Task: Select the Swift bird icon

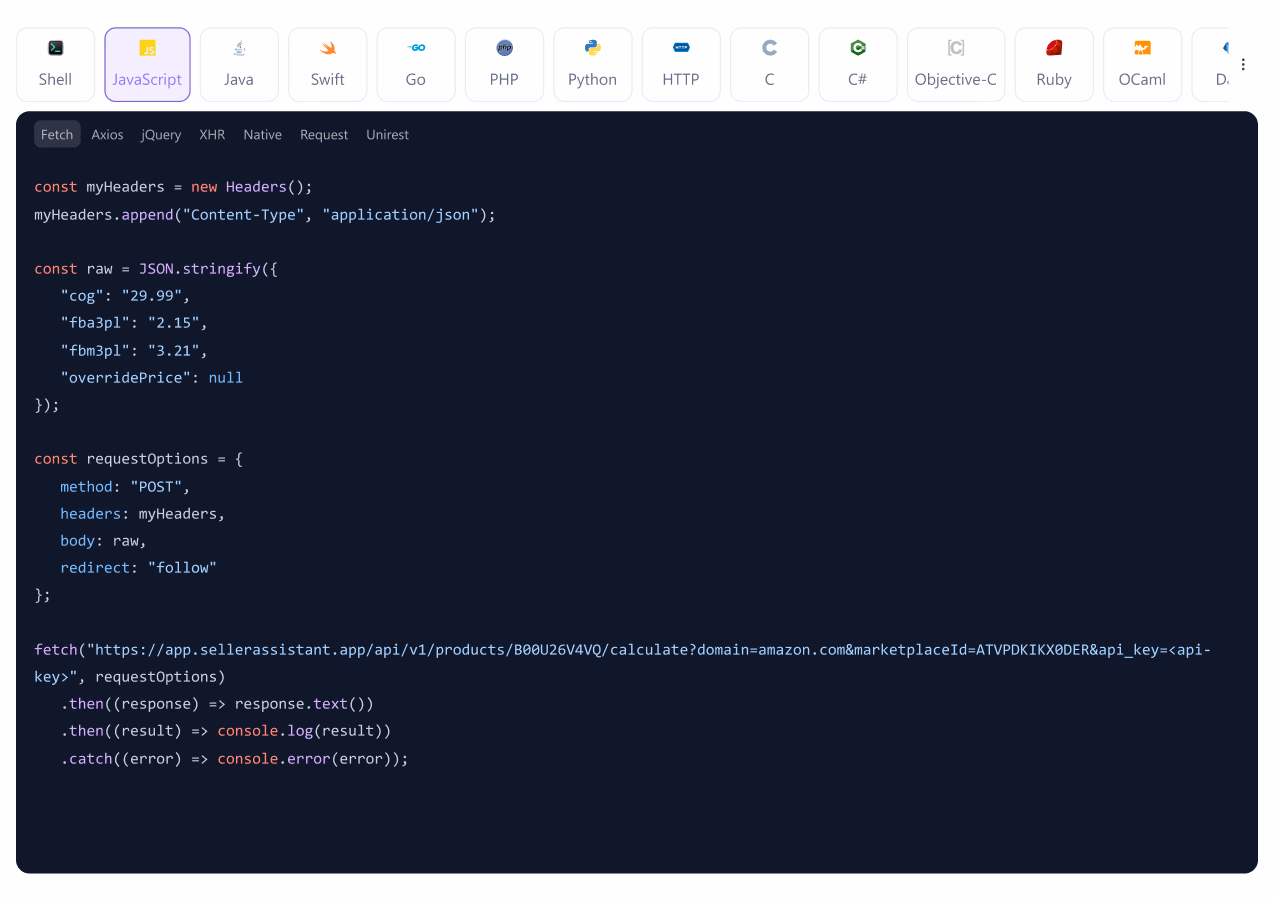Action: click(328, 48)
